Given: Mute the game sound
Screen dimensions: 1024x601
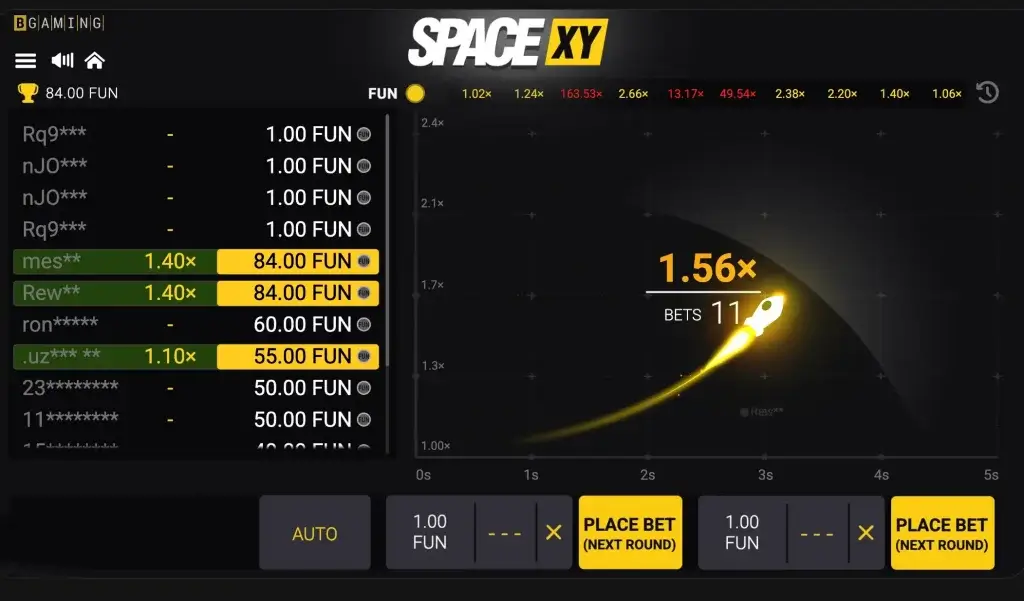Looking at the screenshot, I should [x=63, y=61].
